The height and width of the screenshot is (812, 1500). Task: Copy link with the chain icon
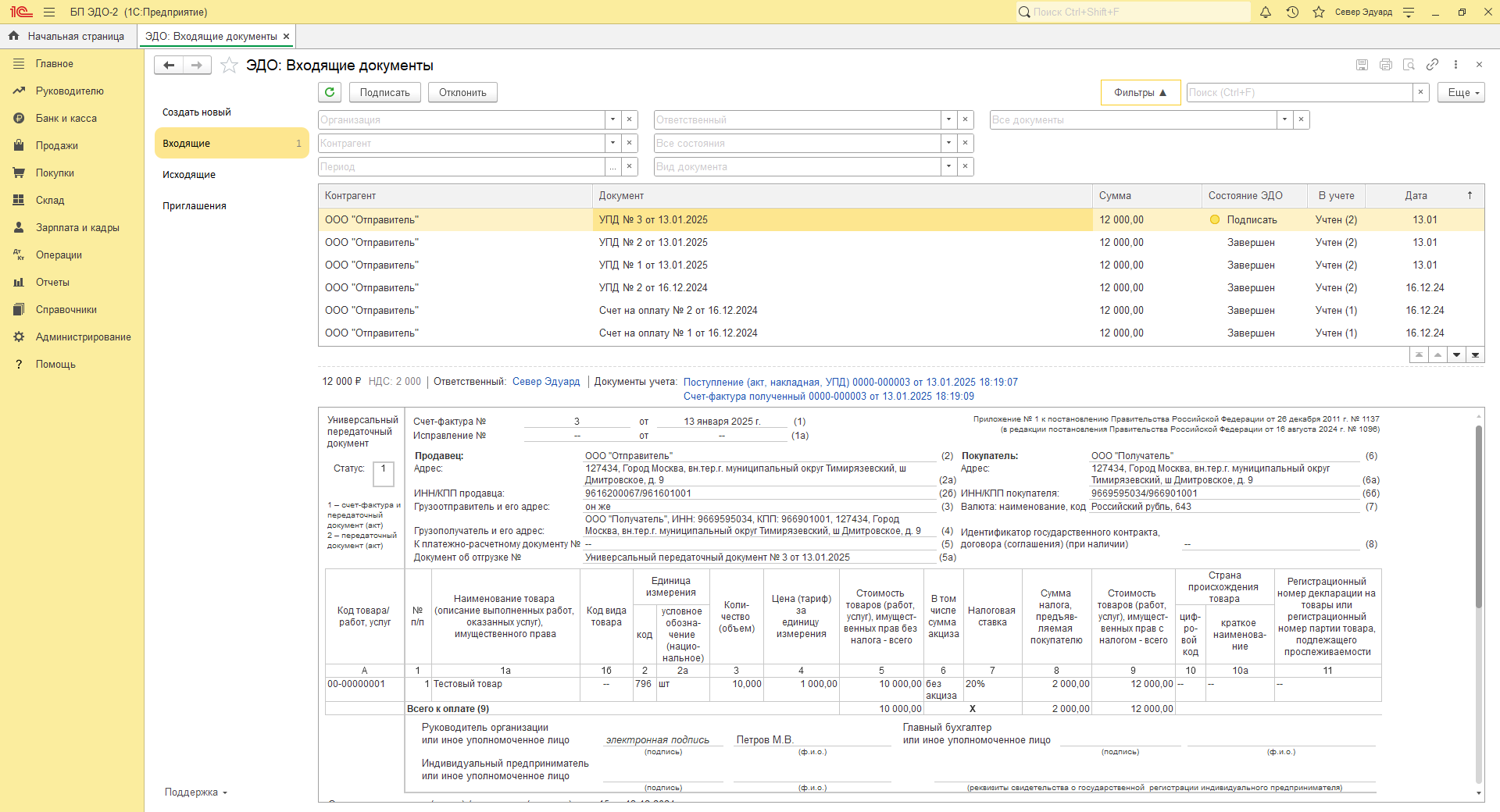click(1432, 65)
